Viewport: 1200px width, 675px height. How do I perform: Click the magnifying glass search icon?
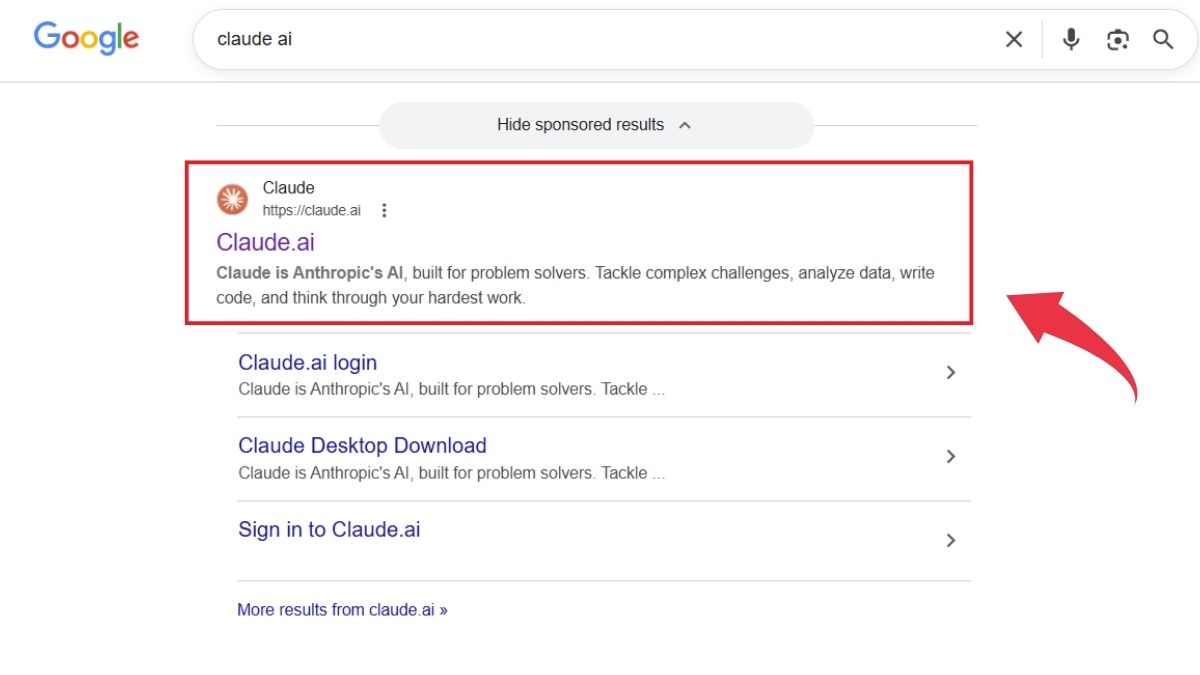click(x=1162, y=39)
